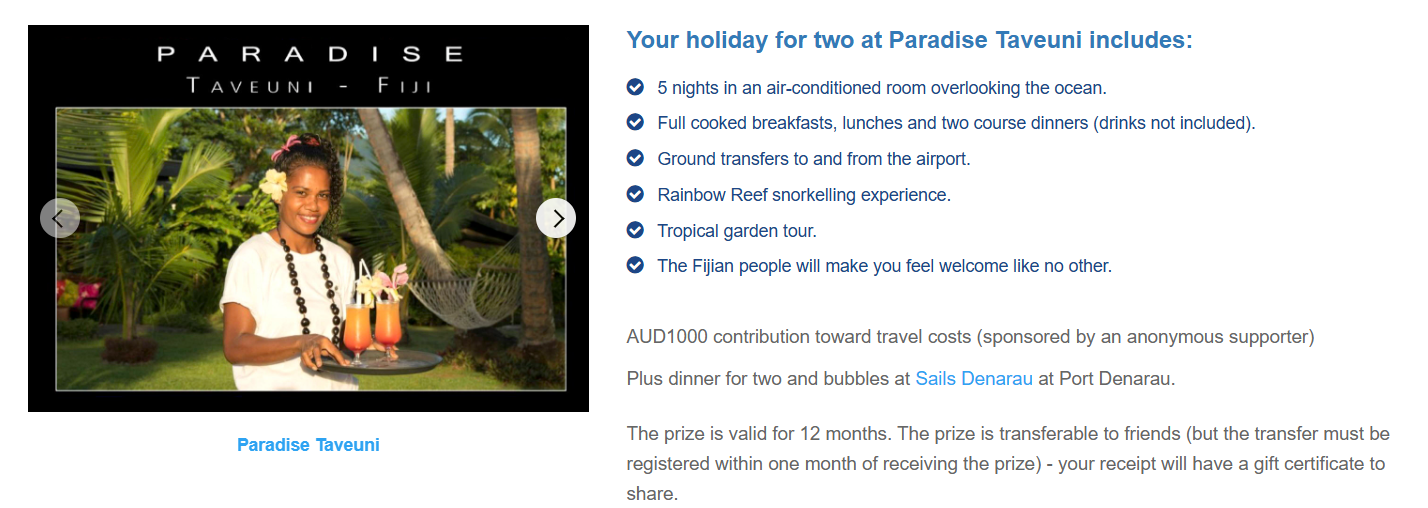Click the previous slide arrow on carousel
1428x508 pixels.
click(x=60, y=218)
